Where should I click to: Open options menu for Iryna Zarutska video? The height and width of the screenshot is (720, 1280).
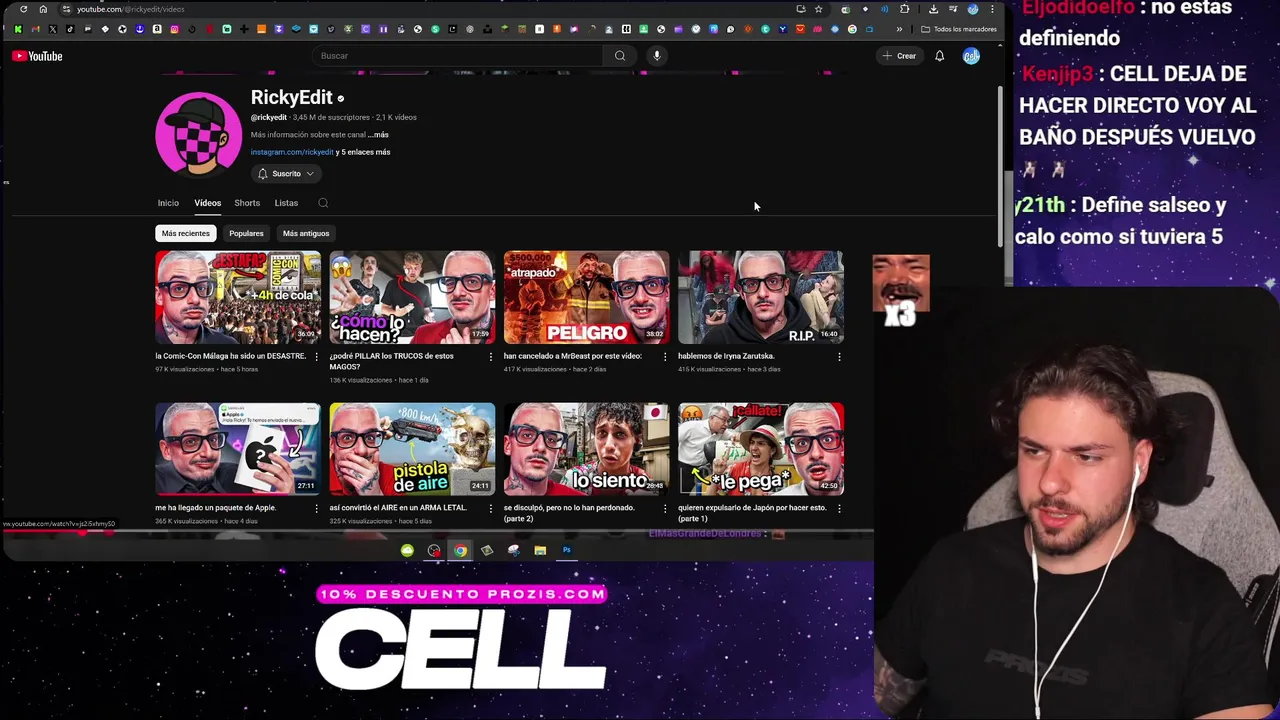pyautogui.click(x=839, y=357)
